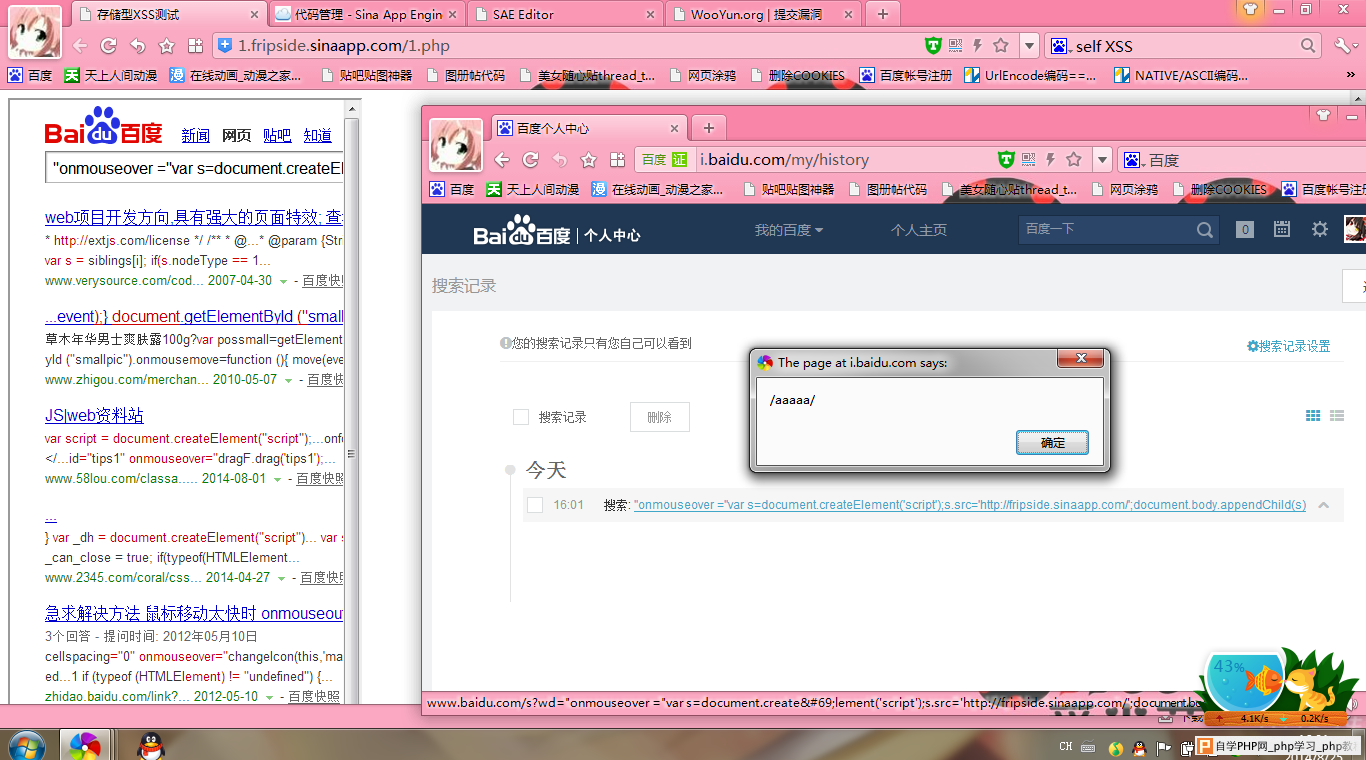Screen dimensions: 1366x760
Task: Click wrench settings icon in back browser
Action: point(1343,46)
